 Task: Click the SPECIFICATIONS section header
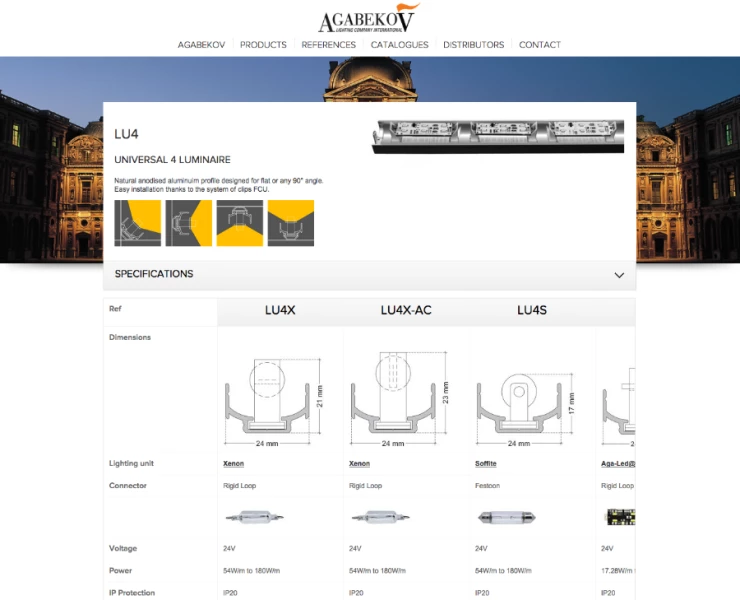pyautogui.click(x=370, y=274)
